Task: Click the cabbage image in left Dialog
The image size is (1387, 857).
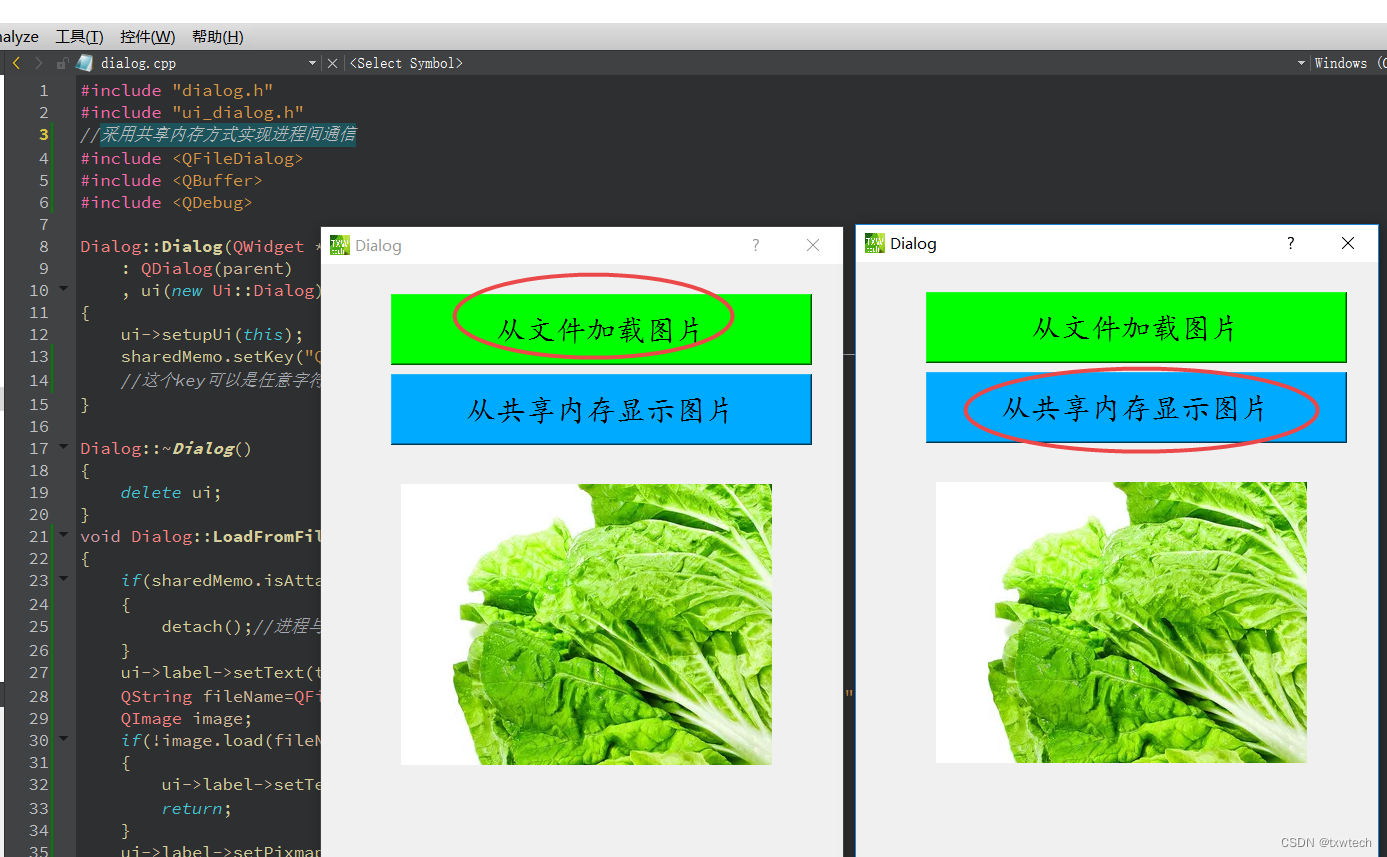Action: click(x=586, y=625)
